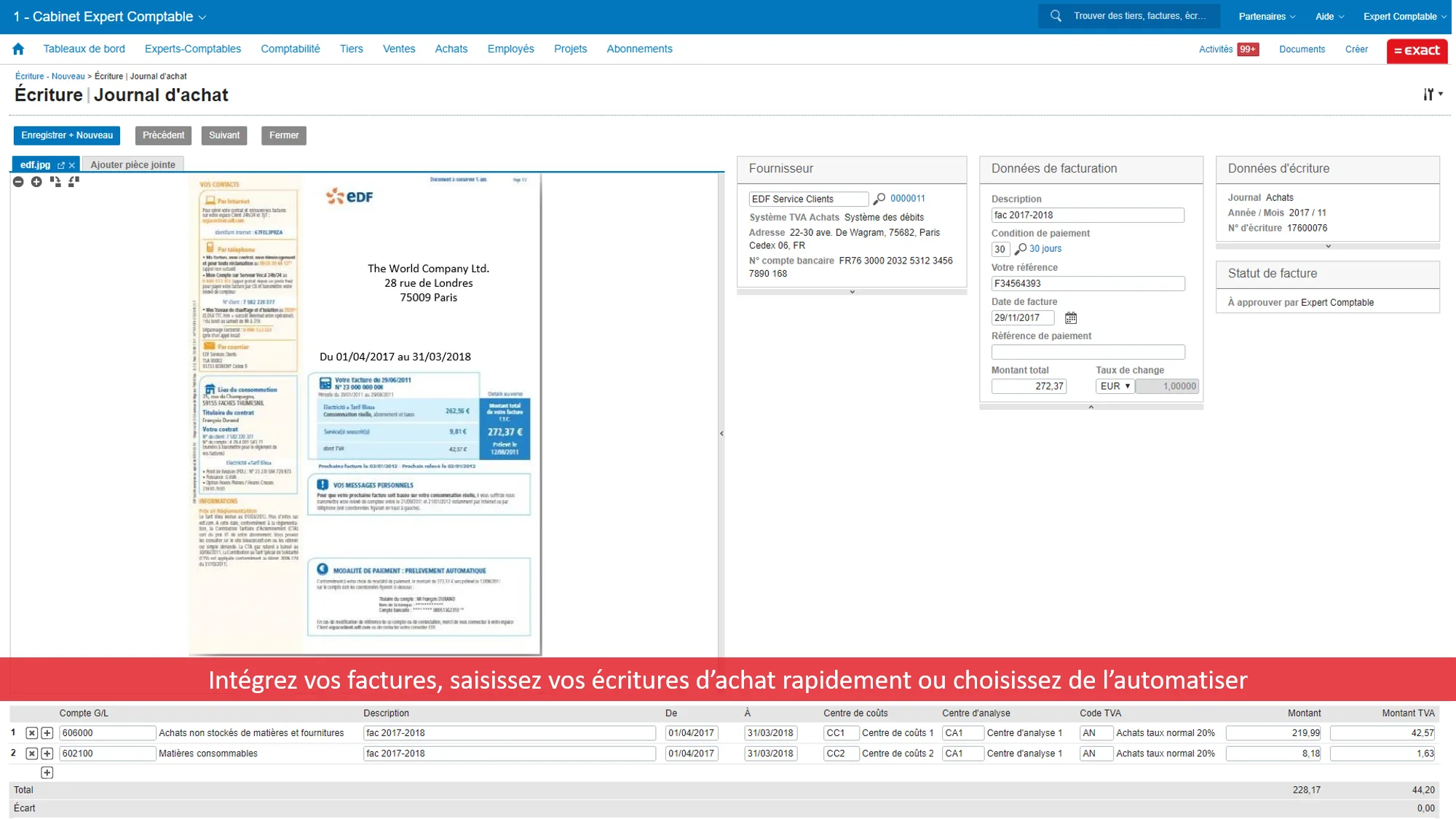Open the Documents link
Image resolution: width=1456 pixels, height=819 pixels.
coord(1302,50)
